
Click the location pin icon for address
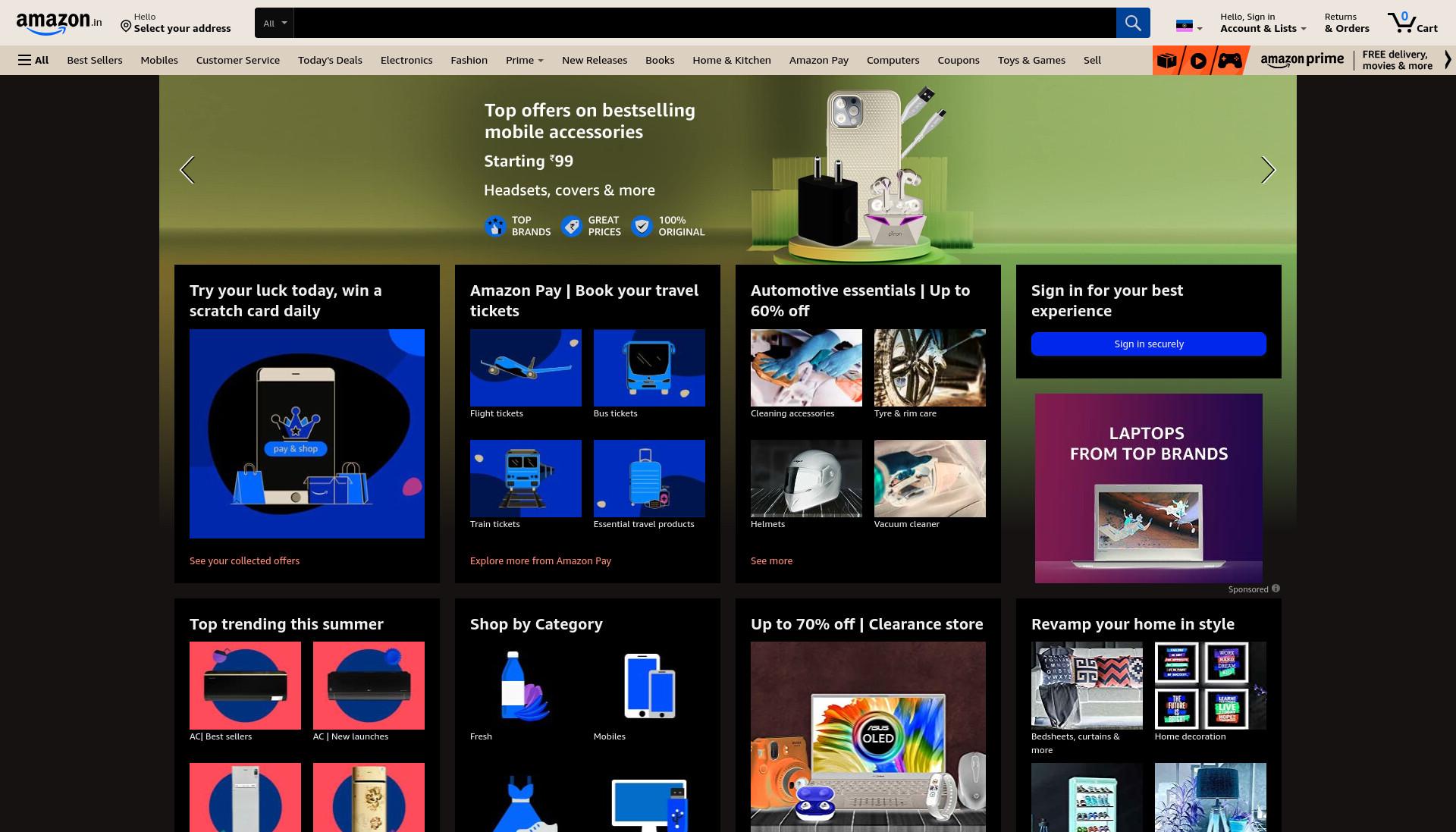tap(126, 27)
